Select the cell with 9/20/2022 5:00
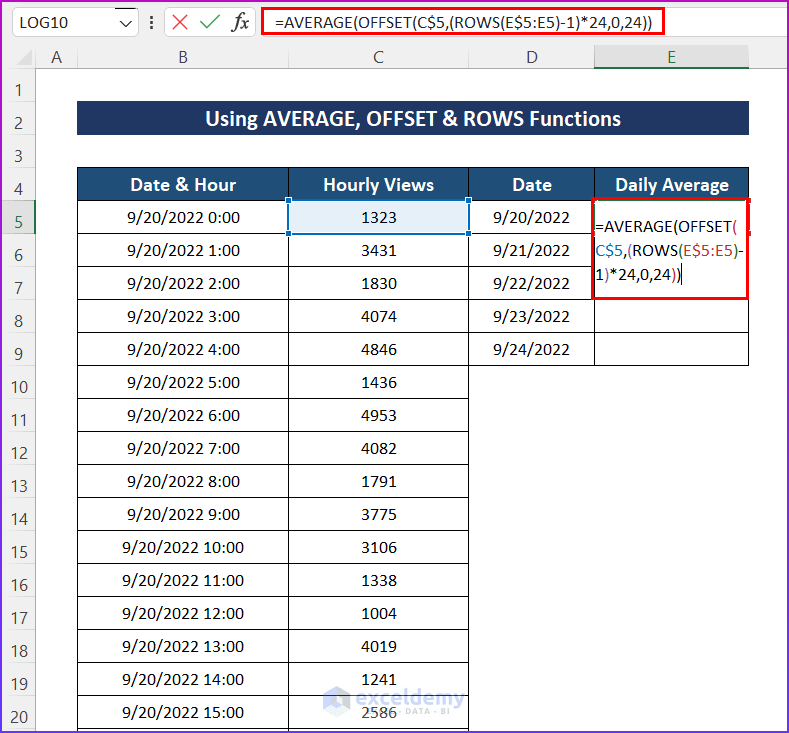The width and height of the screenshot is (789, 733). click(x=183, y=382)
